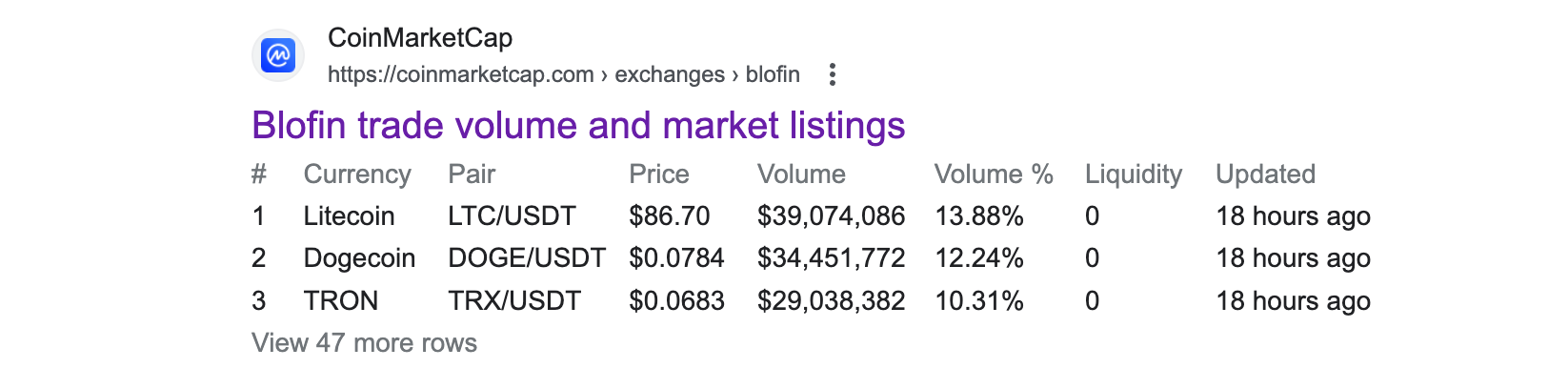This screenshot has width=1568, height=389.
Task: Click the Price column header
Action: [x=658, y=174]
